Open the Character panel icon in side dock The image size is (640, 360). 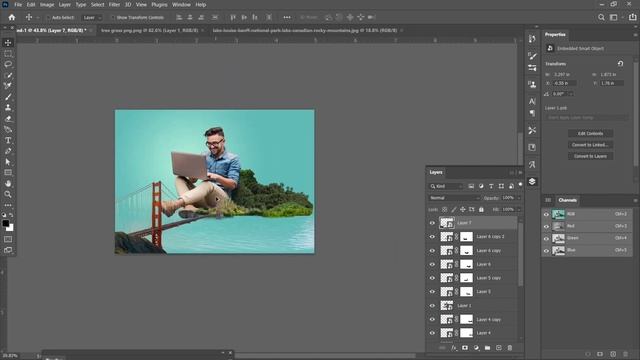point(532,101)
